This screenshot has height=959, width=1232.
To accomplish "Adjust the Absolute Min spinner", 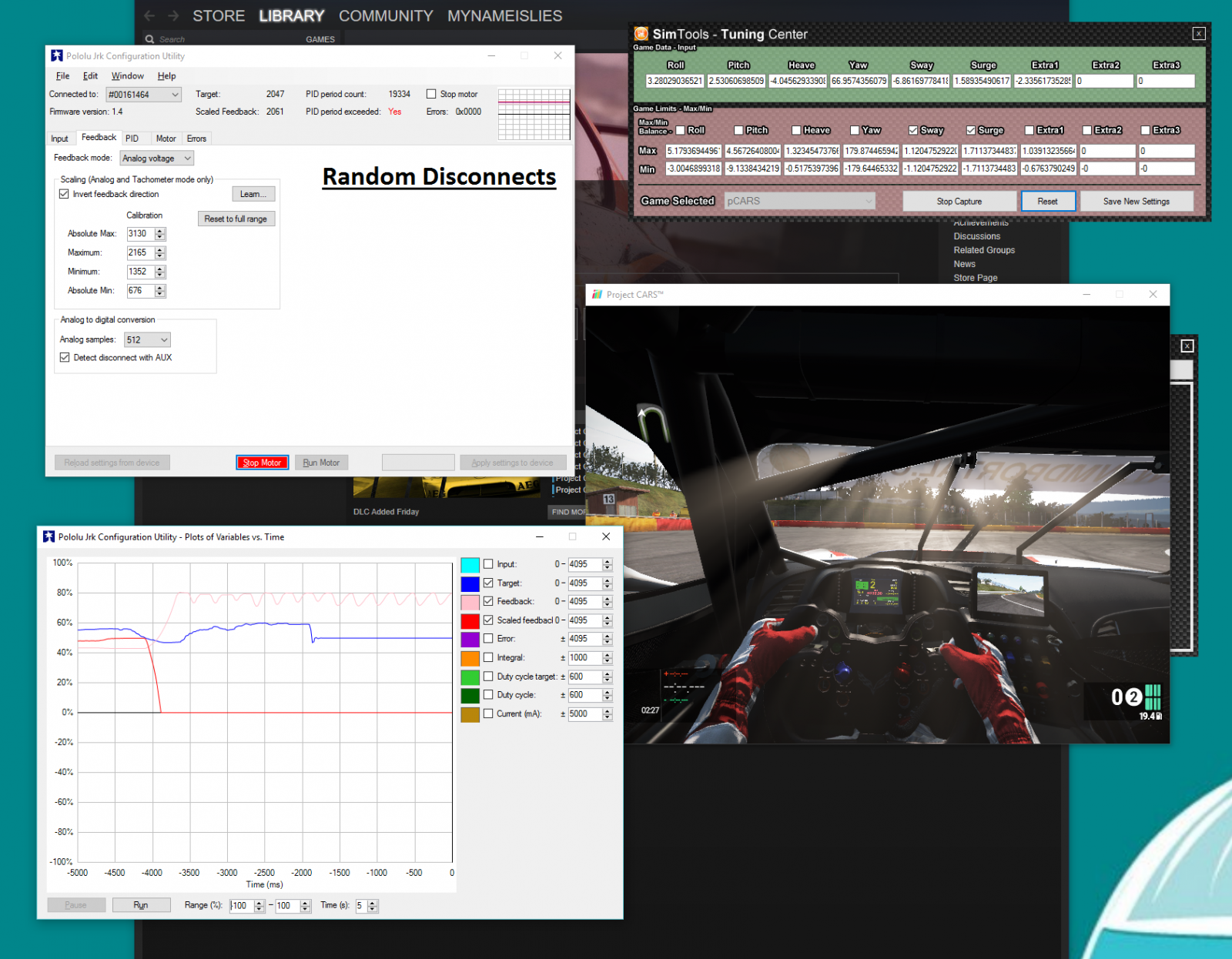I will click(160, 291).
